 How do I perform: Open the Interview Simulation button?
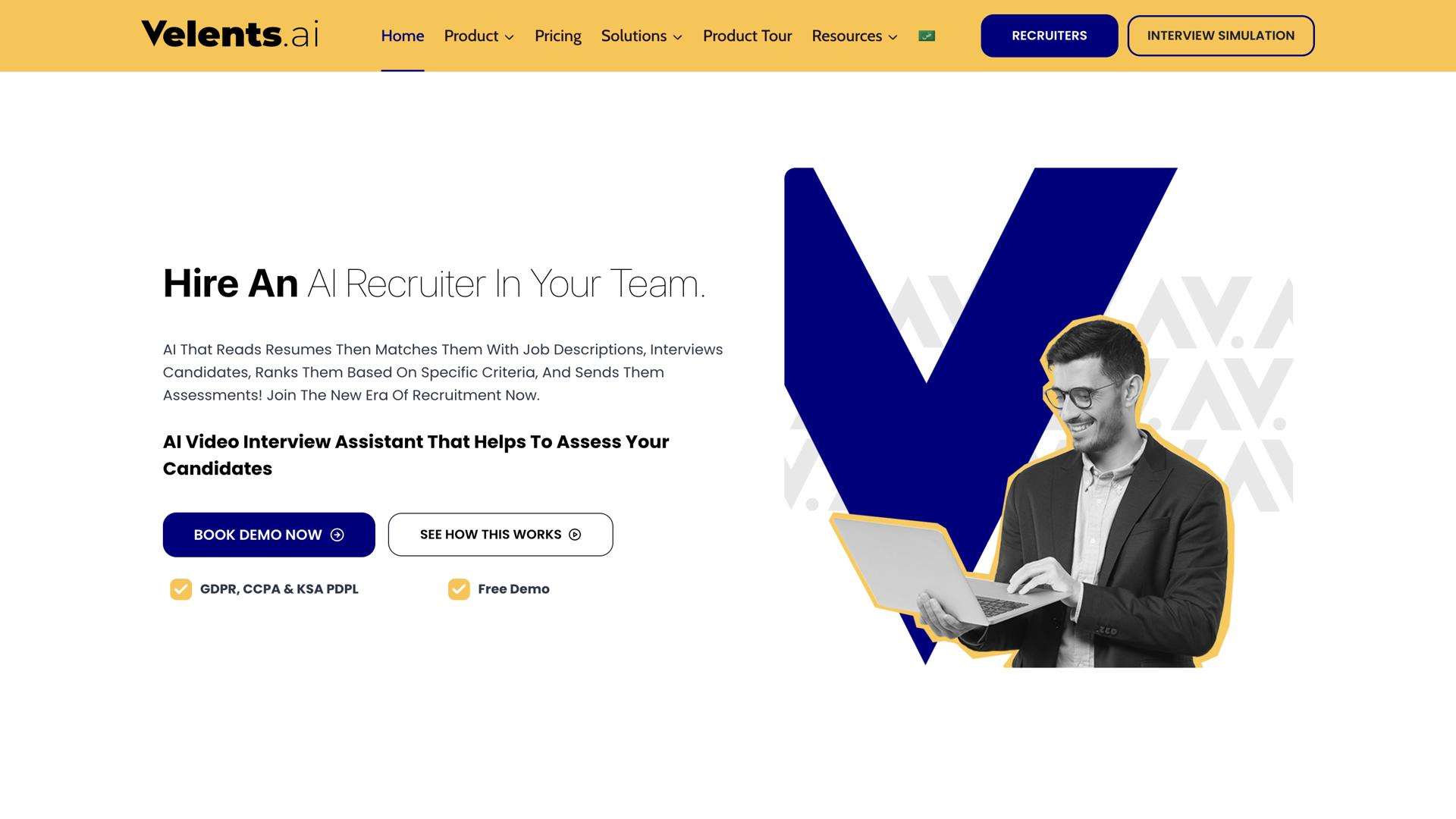pos(1221,36)
